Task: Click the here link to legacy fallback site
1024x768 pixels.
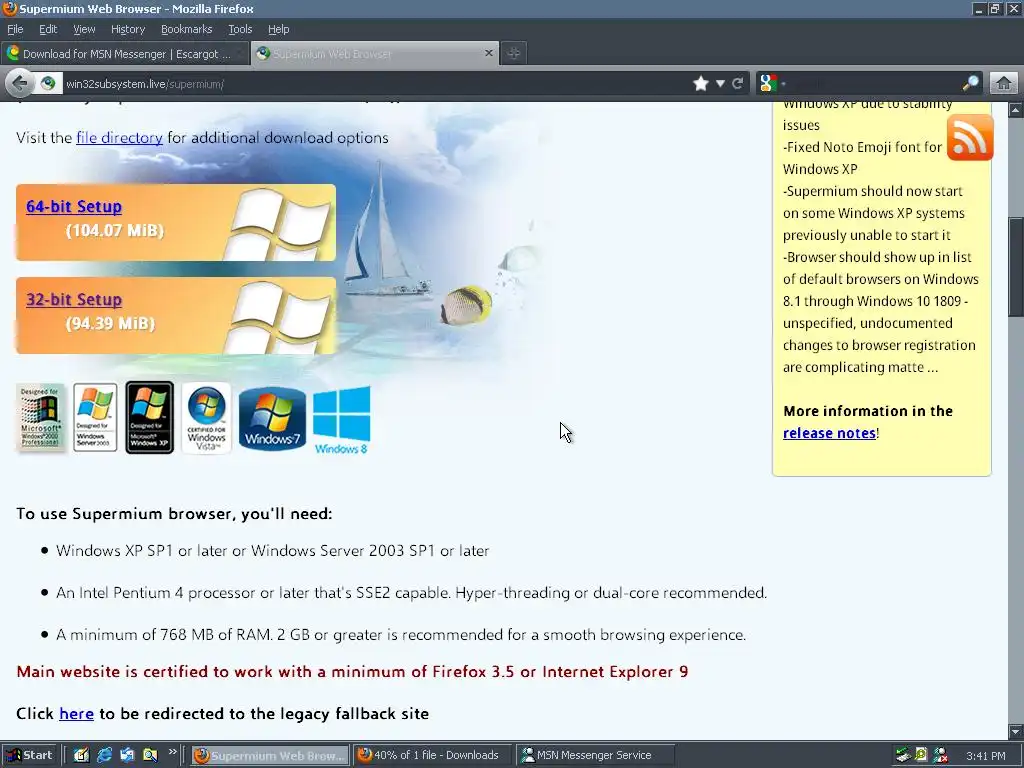Action: (76, 714)
